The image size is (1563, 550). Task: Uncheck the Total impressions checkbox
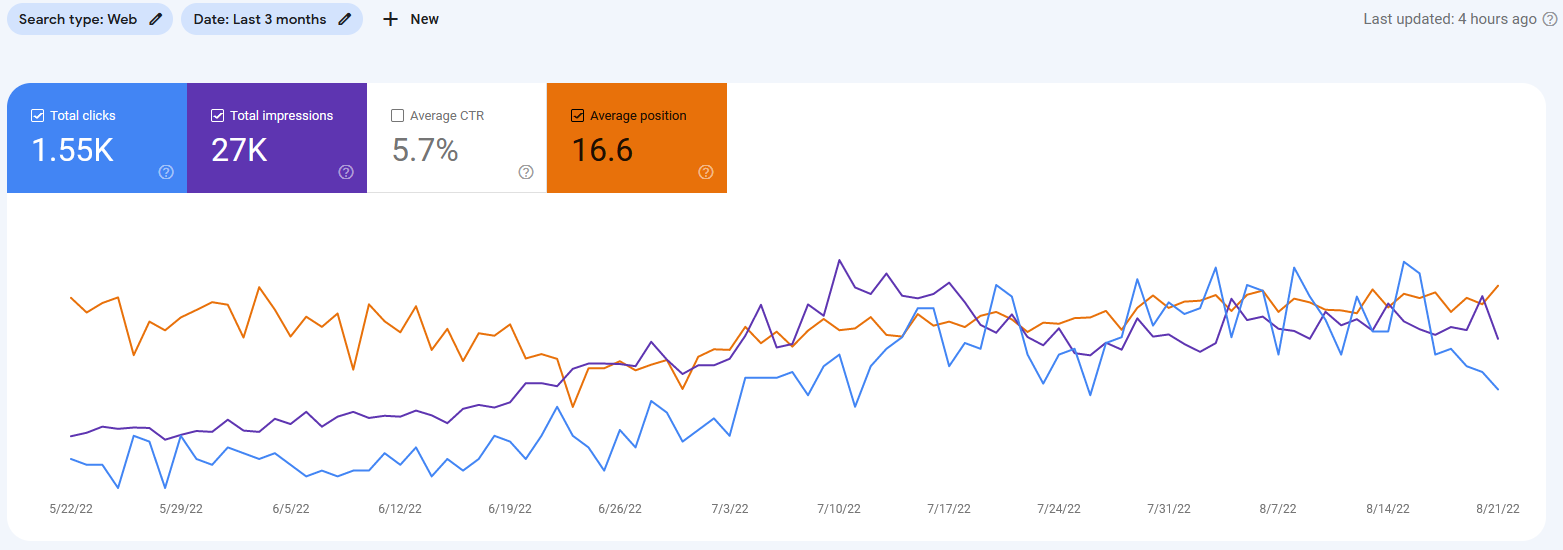tap(217, 116)
